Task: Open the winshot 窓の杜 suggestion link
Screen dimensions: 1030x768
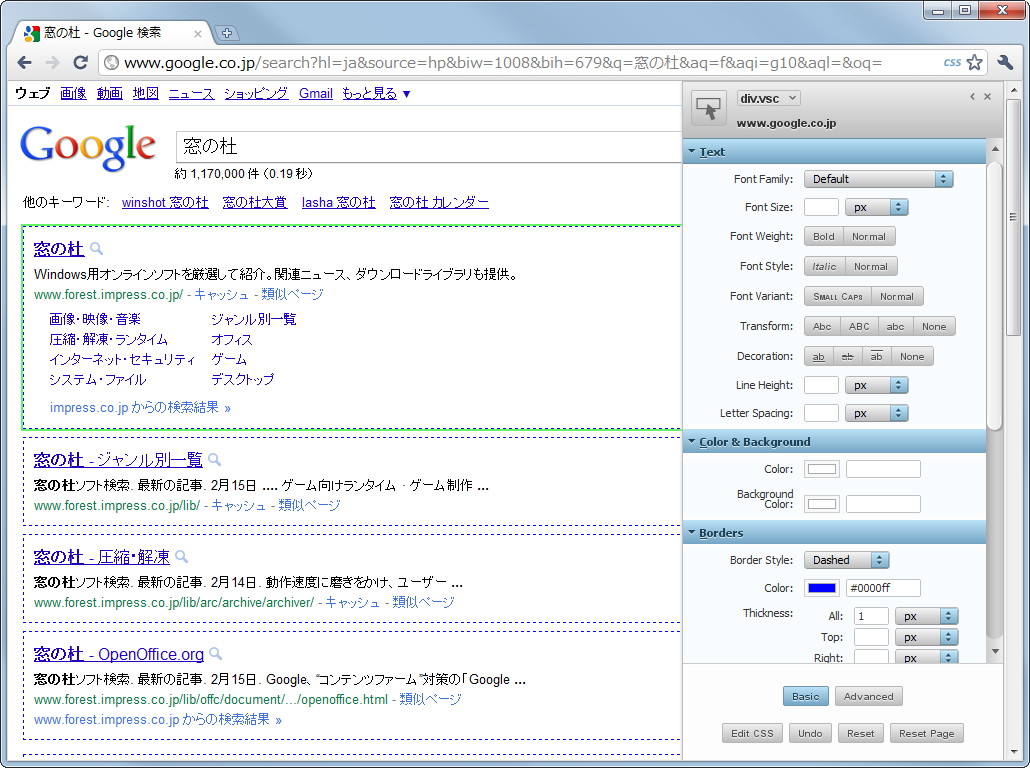Action: (x=164, y=202)
